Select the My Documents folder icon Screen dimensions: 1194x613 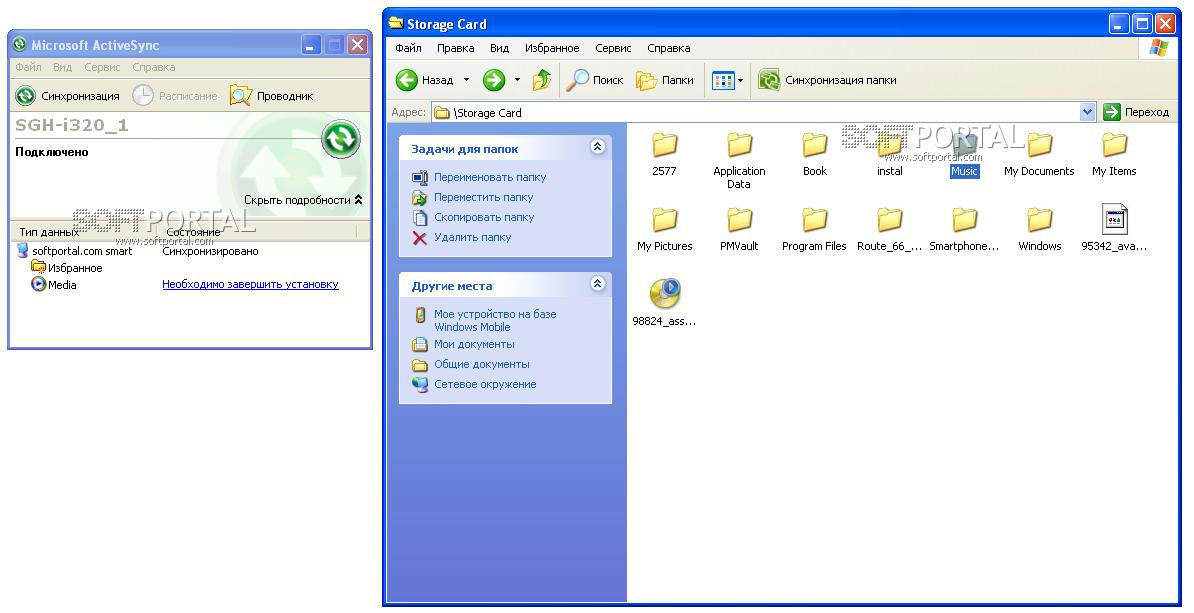(1039, 145)
